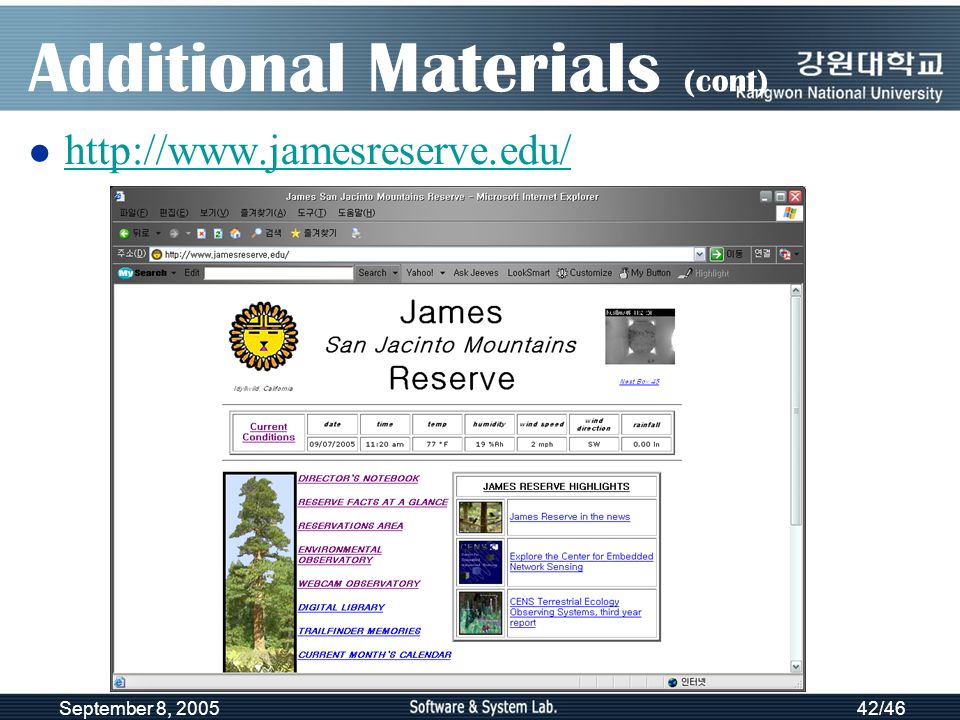960x720 pixels.
Task: Click the IE page icon in title bar
Action: click(x=120, y=196)
